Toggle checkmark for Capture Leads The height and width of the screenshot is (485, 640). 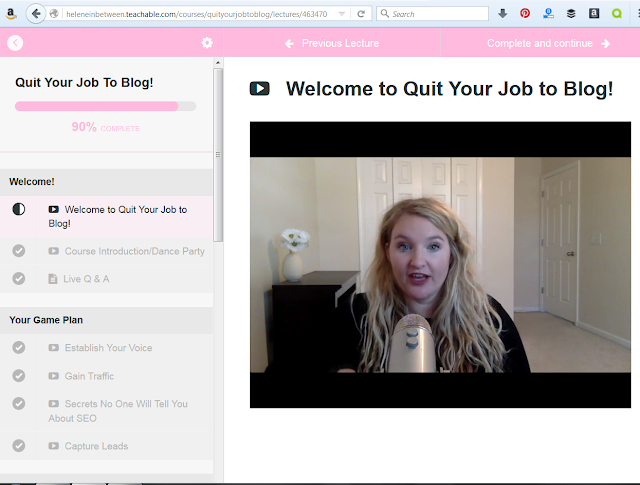tap(18, 445)
